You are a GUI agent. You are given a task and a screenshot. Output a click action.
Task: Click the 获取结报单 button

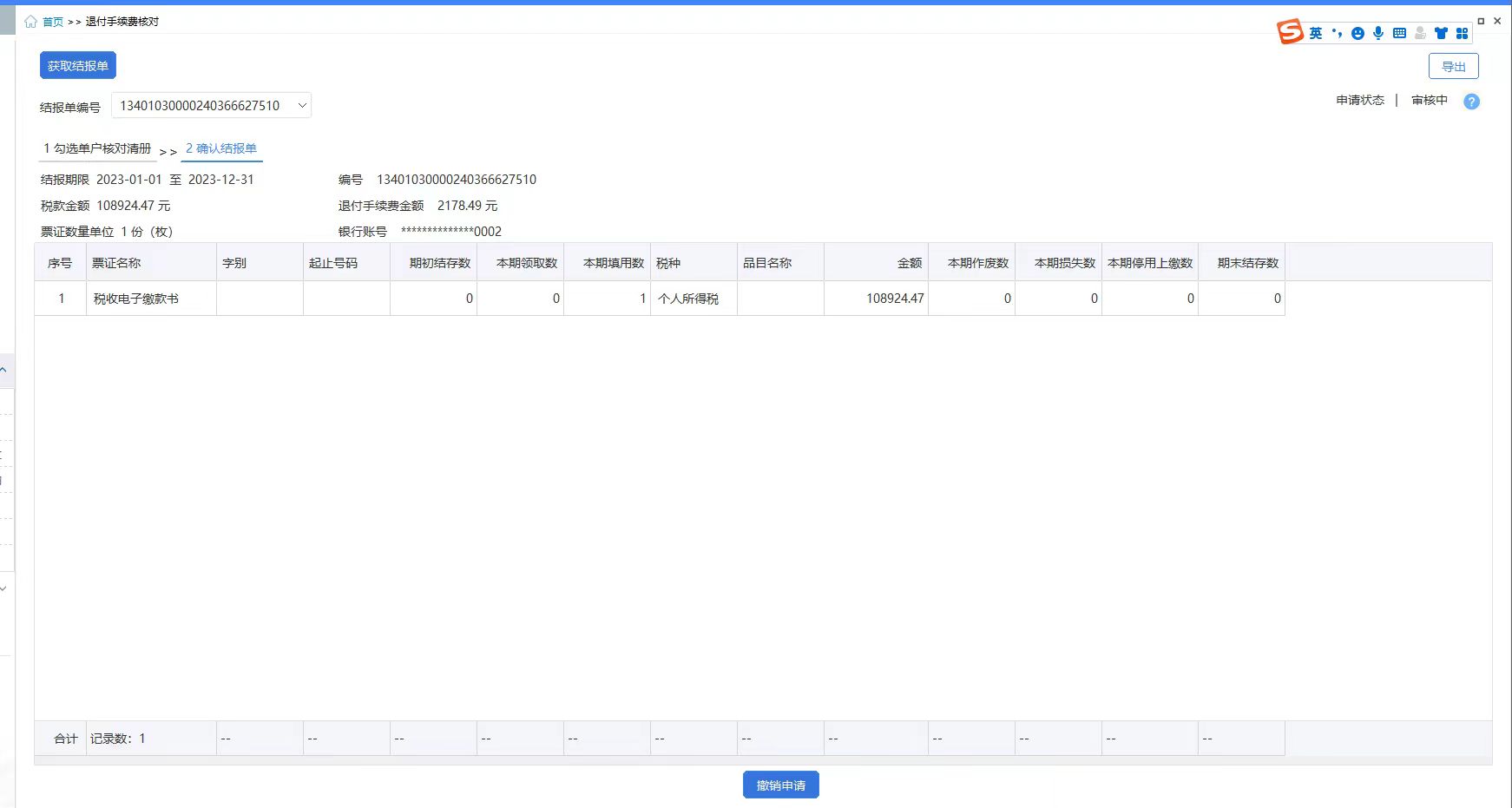click(78, 66)
